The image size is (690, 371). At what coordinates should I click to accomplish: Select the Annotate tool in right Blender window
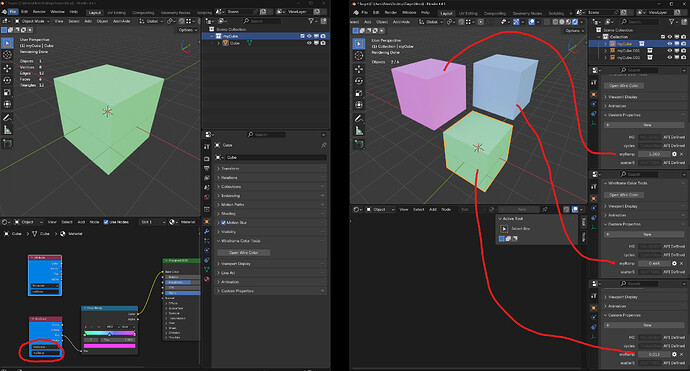pyautogui.click(x=359, y=118)
